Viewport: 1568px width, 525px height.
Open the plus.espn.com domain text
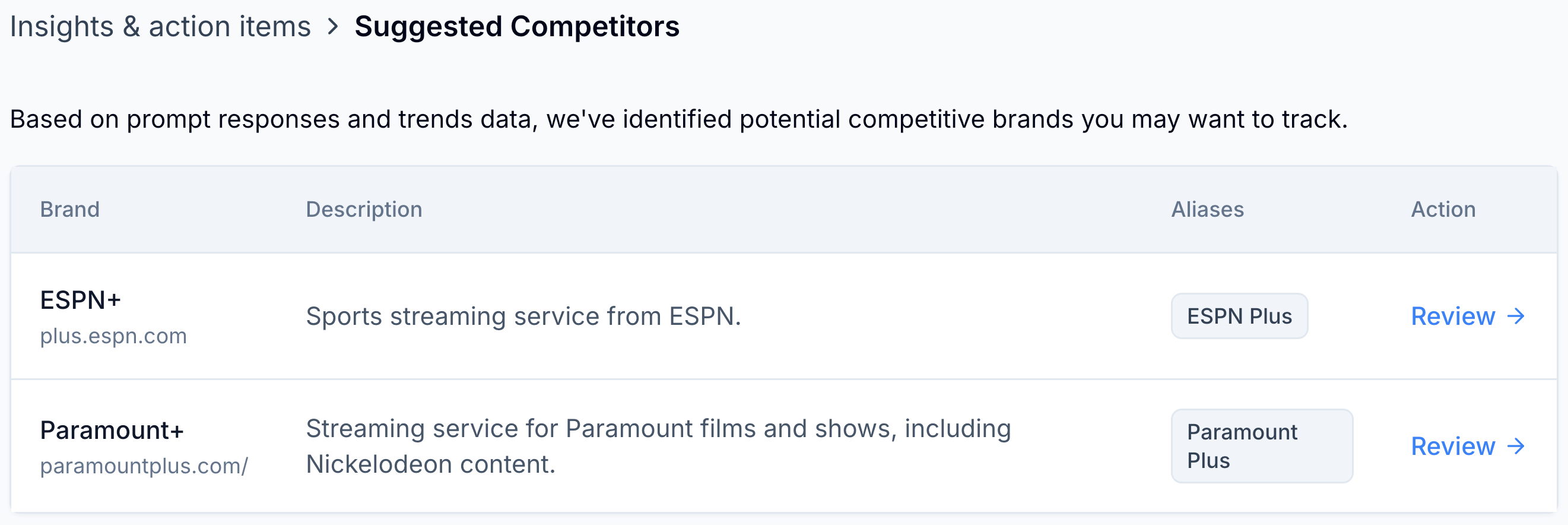click(113, 336)
